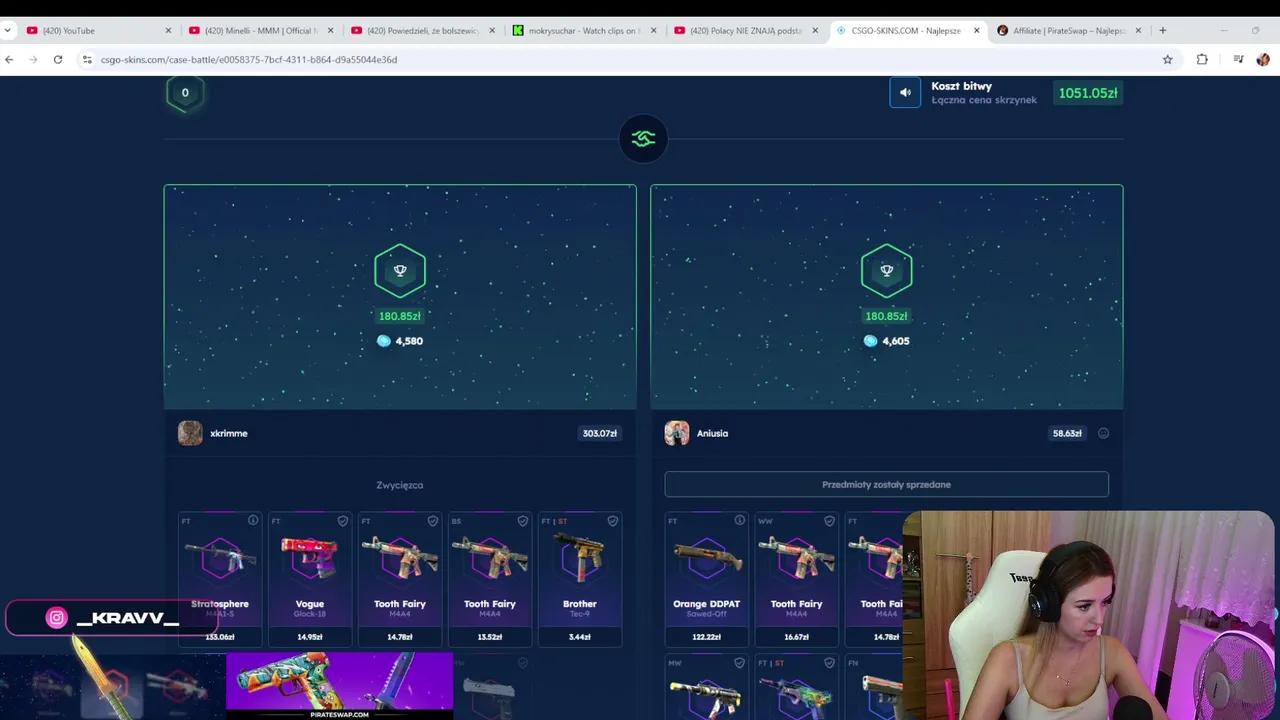Viewport: 1280px width, 720px height.
Task: Open the media controls icon in toolbar
Action: tap(1238, 59)
